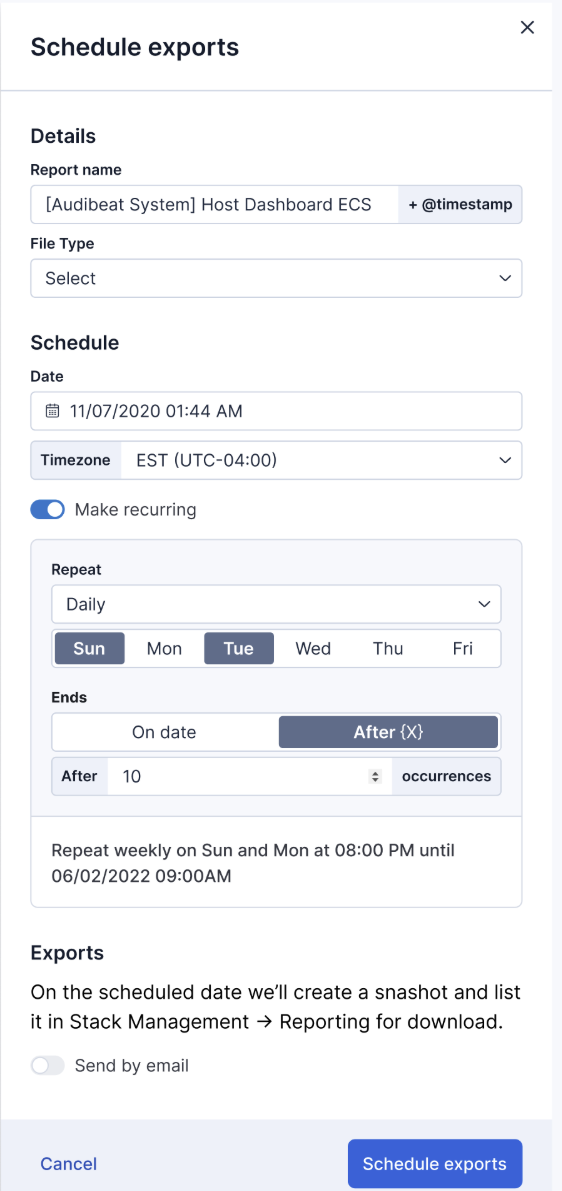Viewport: 562px width, 1191px height.
Task: Turn off Make recurring switch
Action: coord(48,510)
